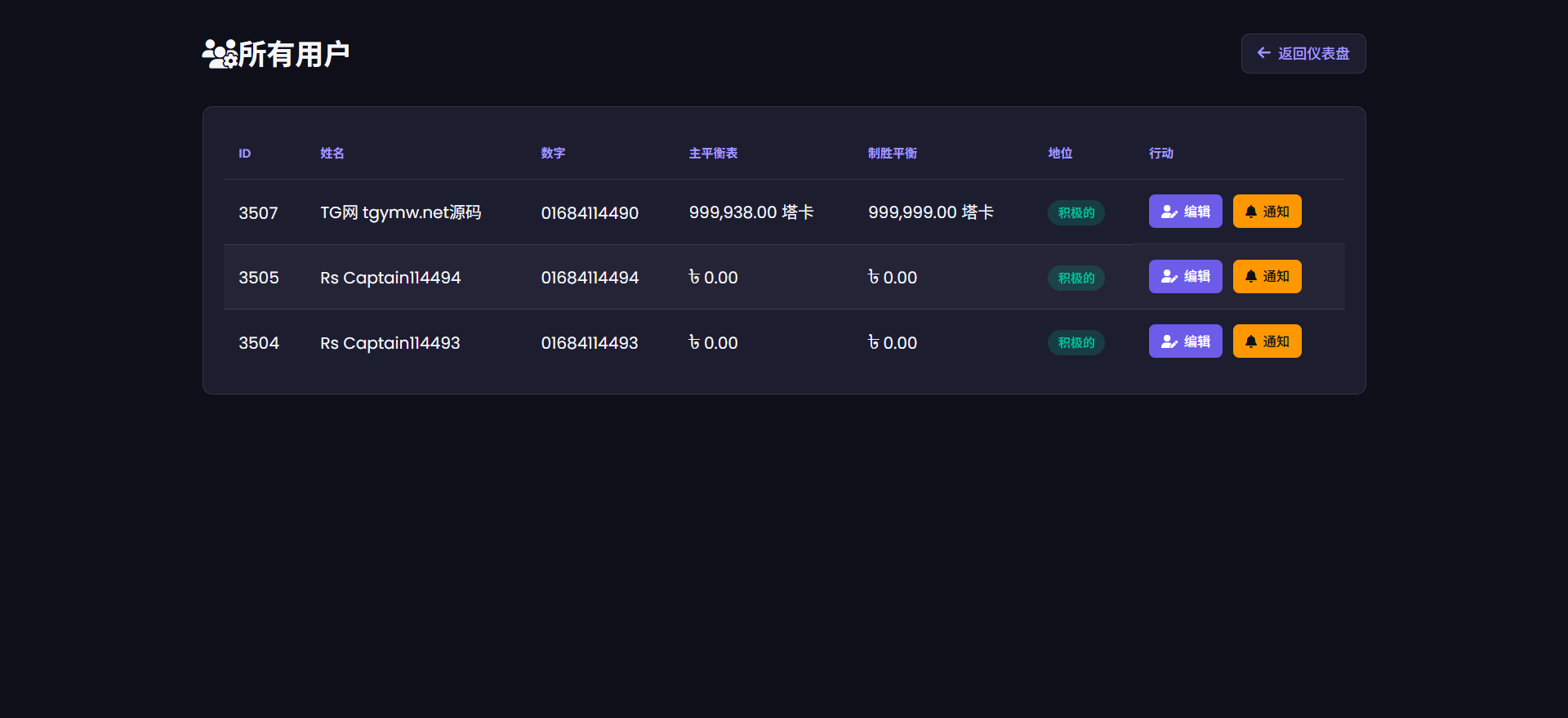The height and width of the screenshot is (718, 1568).
Task: Click the 姓名 column header
Action: [332, 154]
